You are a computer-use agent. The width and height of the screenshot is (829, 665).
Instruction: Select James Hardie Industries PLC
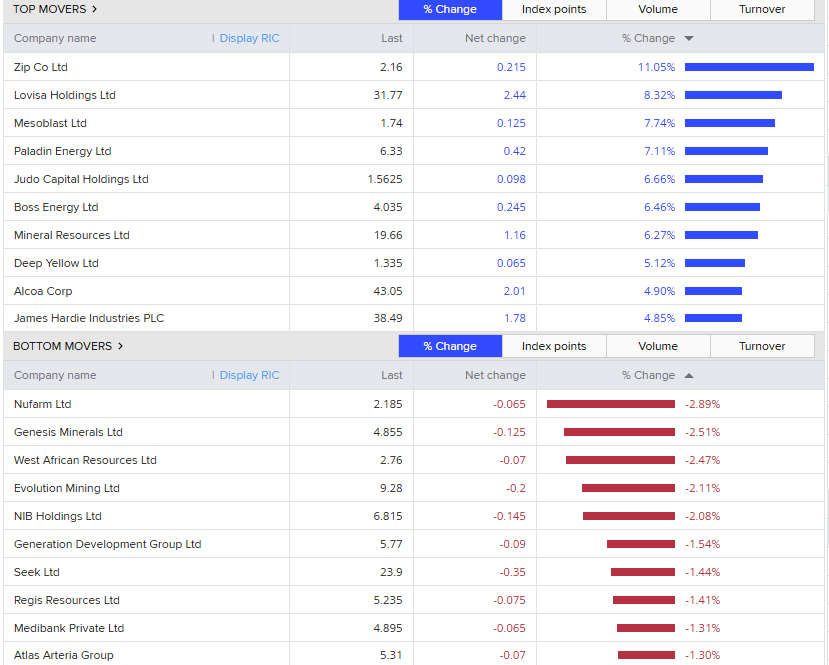click(x=89, y=318)
